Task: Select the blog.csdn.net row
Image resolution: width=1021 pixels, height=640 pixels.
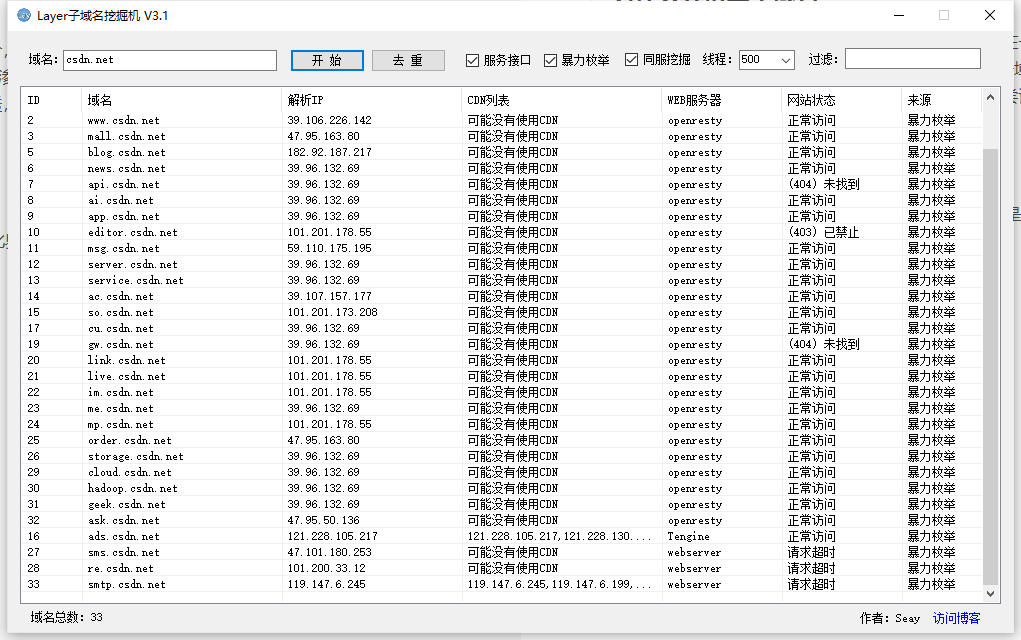Action: 501,152
